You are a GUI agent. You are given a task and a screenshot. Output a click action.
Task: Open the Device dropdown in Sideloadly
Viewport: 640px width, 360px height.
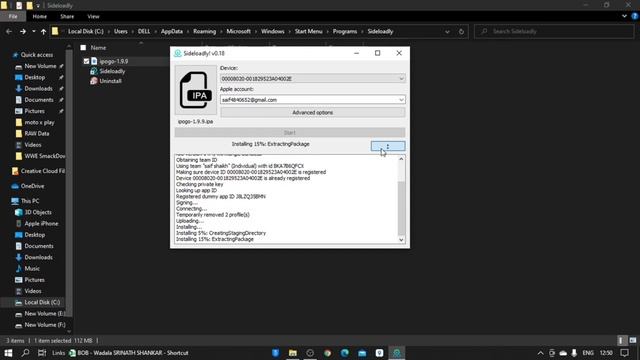(x=313, y=78)
